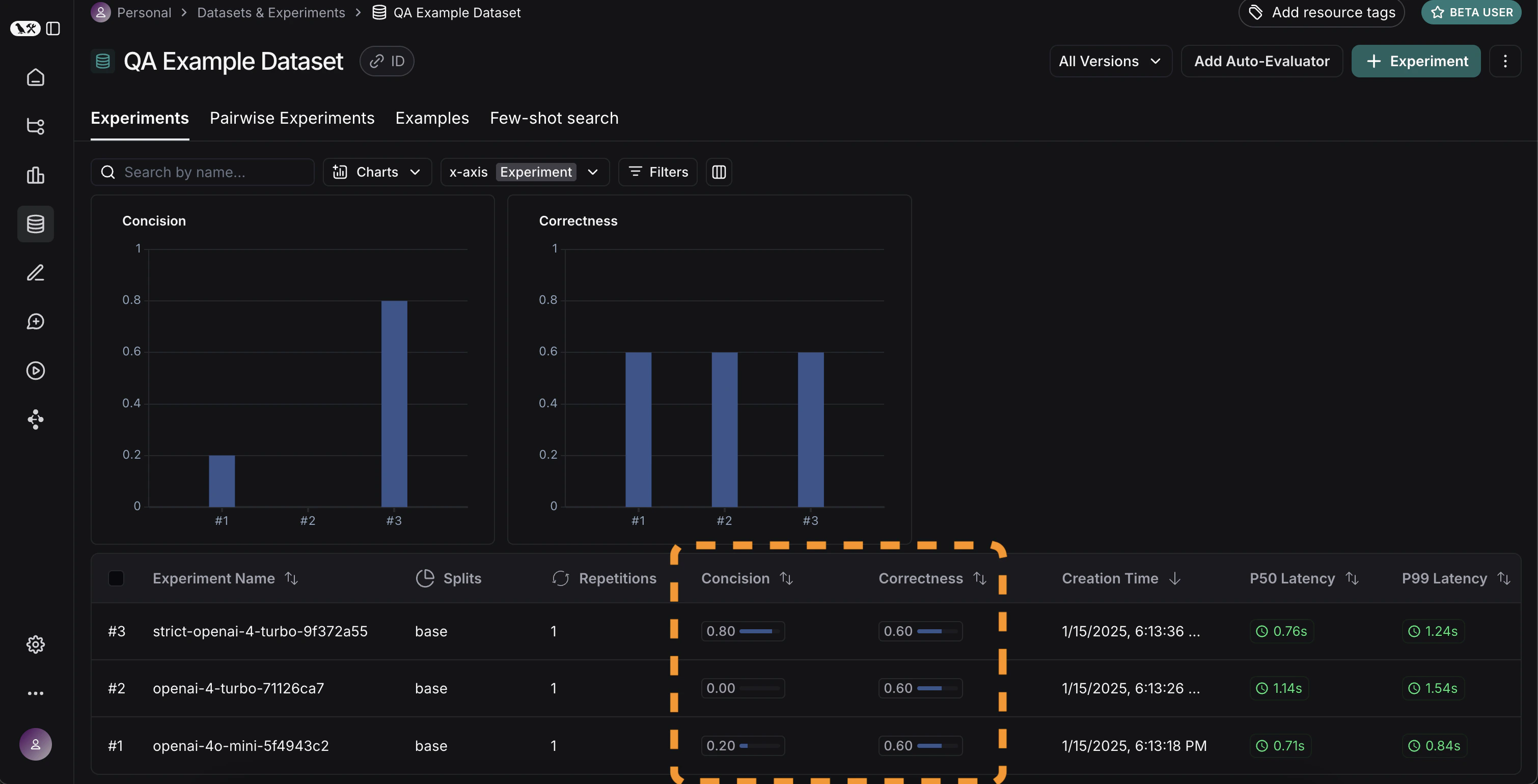The height and width of the screenshot is (784, 1538).
Task: Open the Prompts pencil icon in sidebar
Action: 35,273
